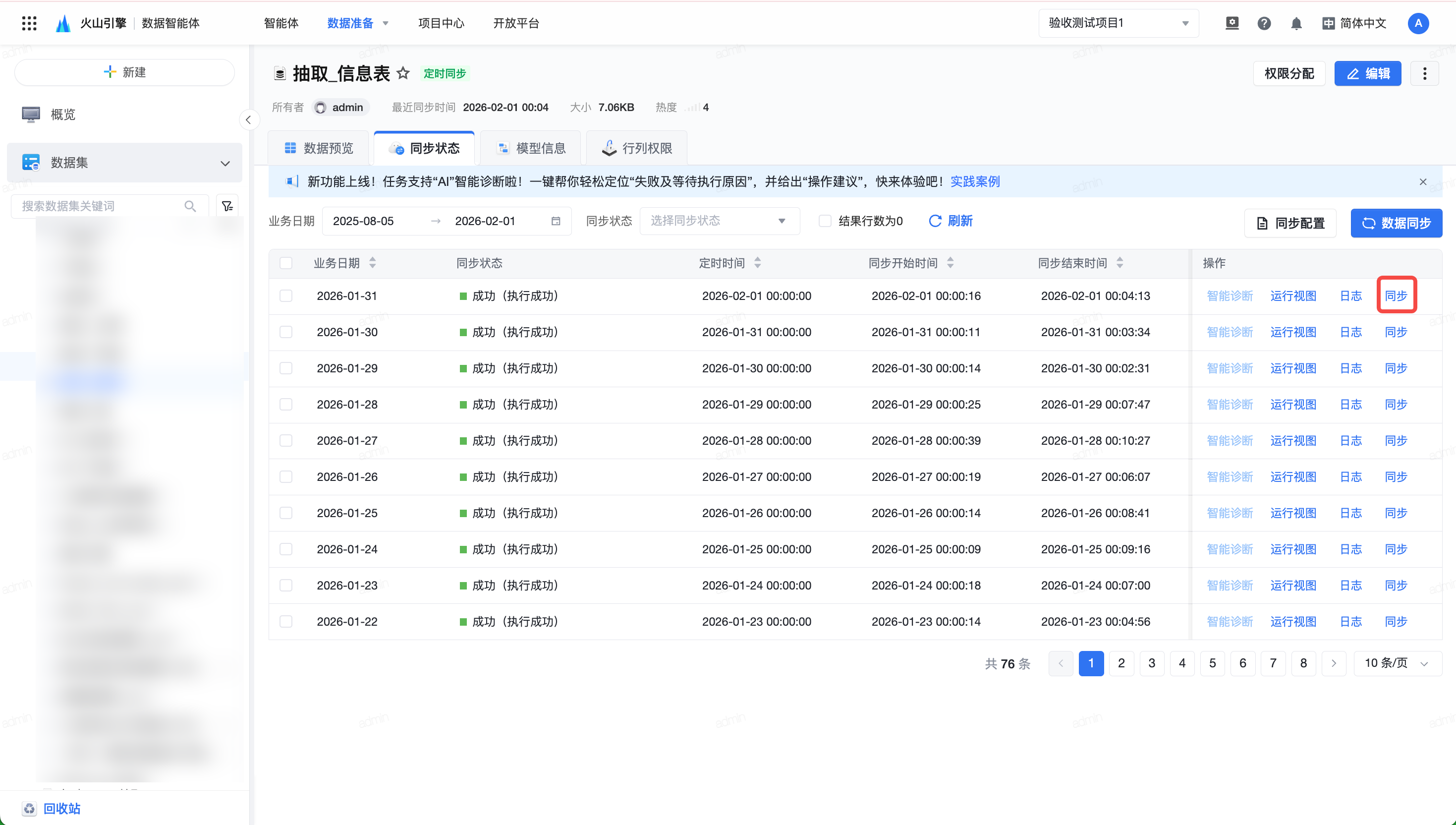
Task: Open the app launcher grid icon
Action: 29,23
